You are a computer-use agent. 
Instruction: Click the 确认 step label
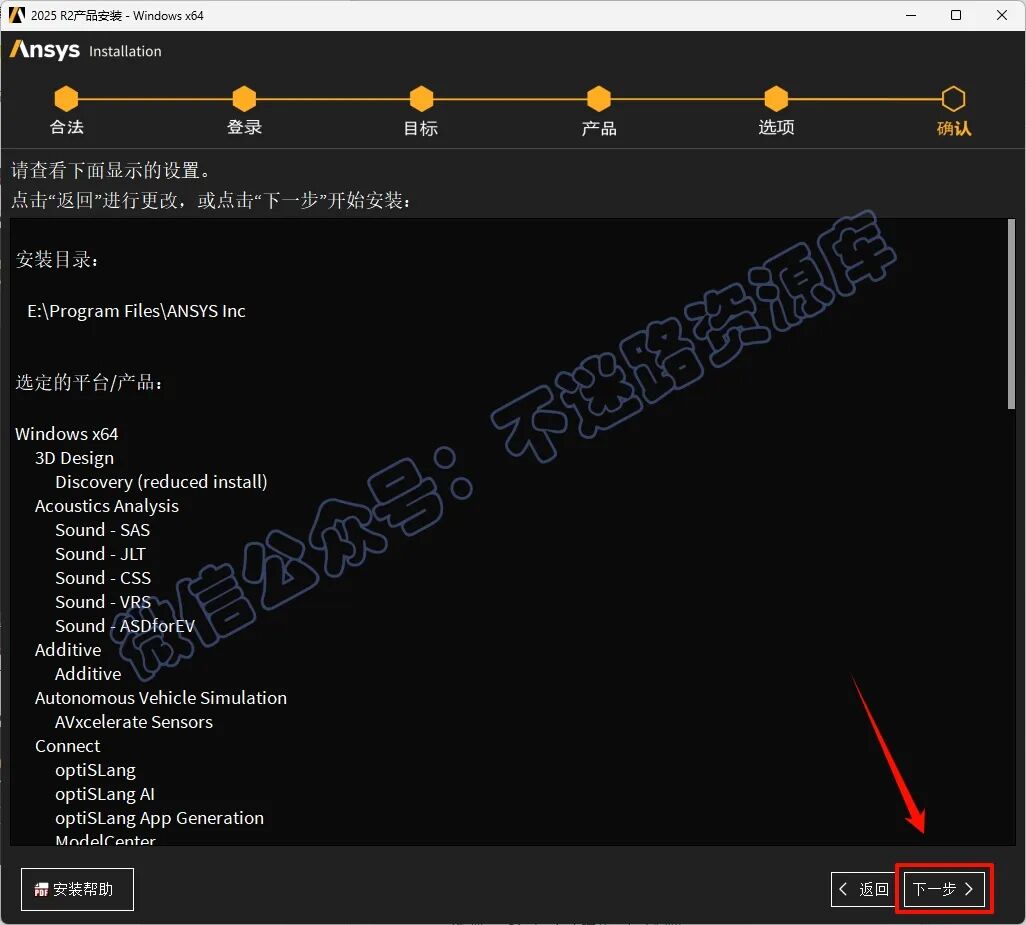(953, 128)
